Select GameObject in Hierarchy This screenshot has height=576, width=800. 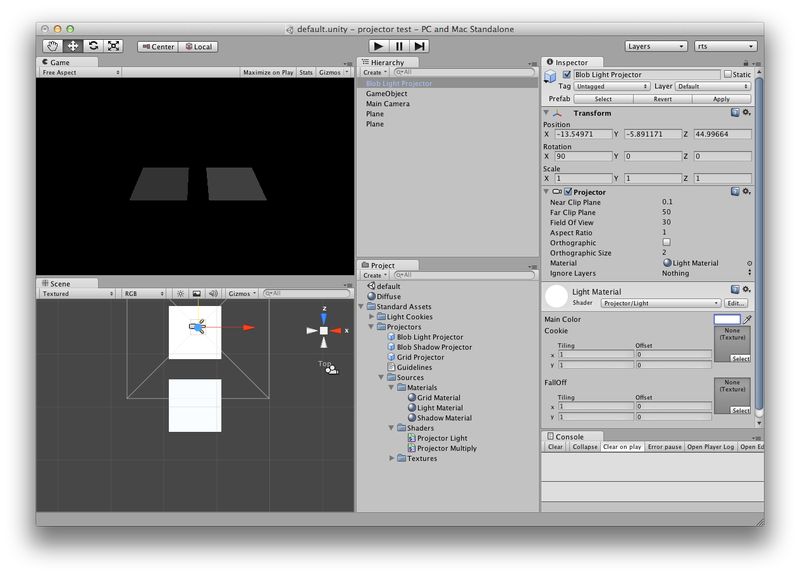(386, 93)
